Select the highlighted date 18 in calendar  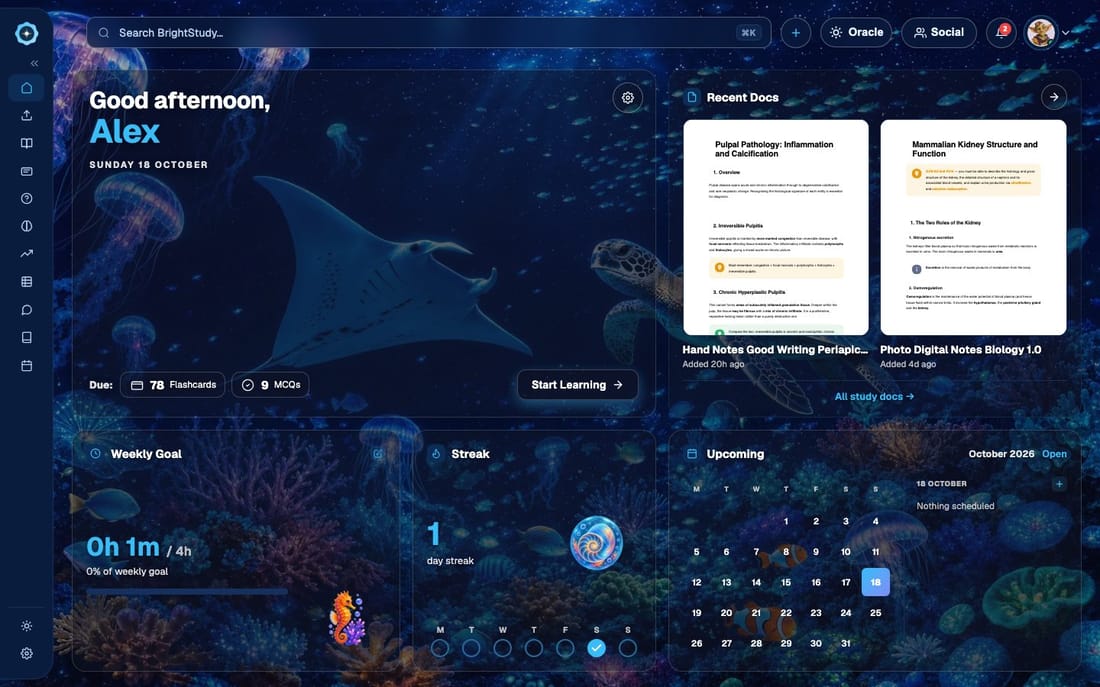[876, 582]
